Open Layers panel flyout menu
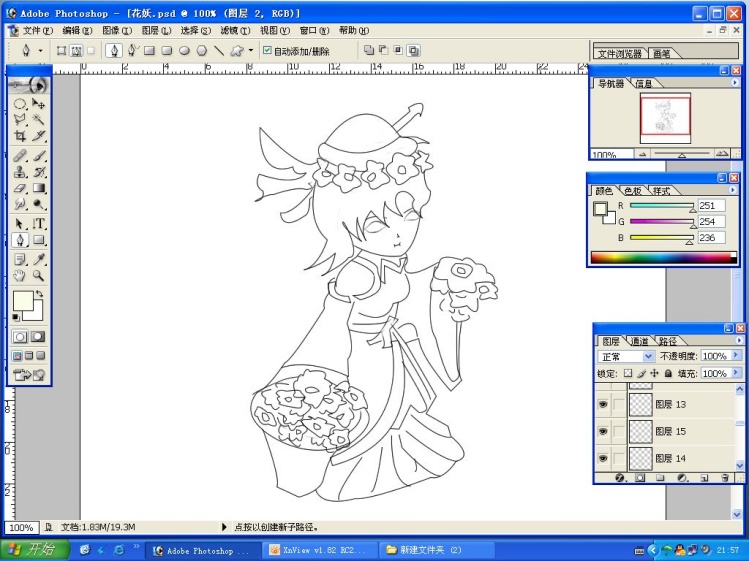The height and width of the screenshot is (561, 749). [738, 340]
